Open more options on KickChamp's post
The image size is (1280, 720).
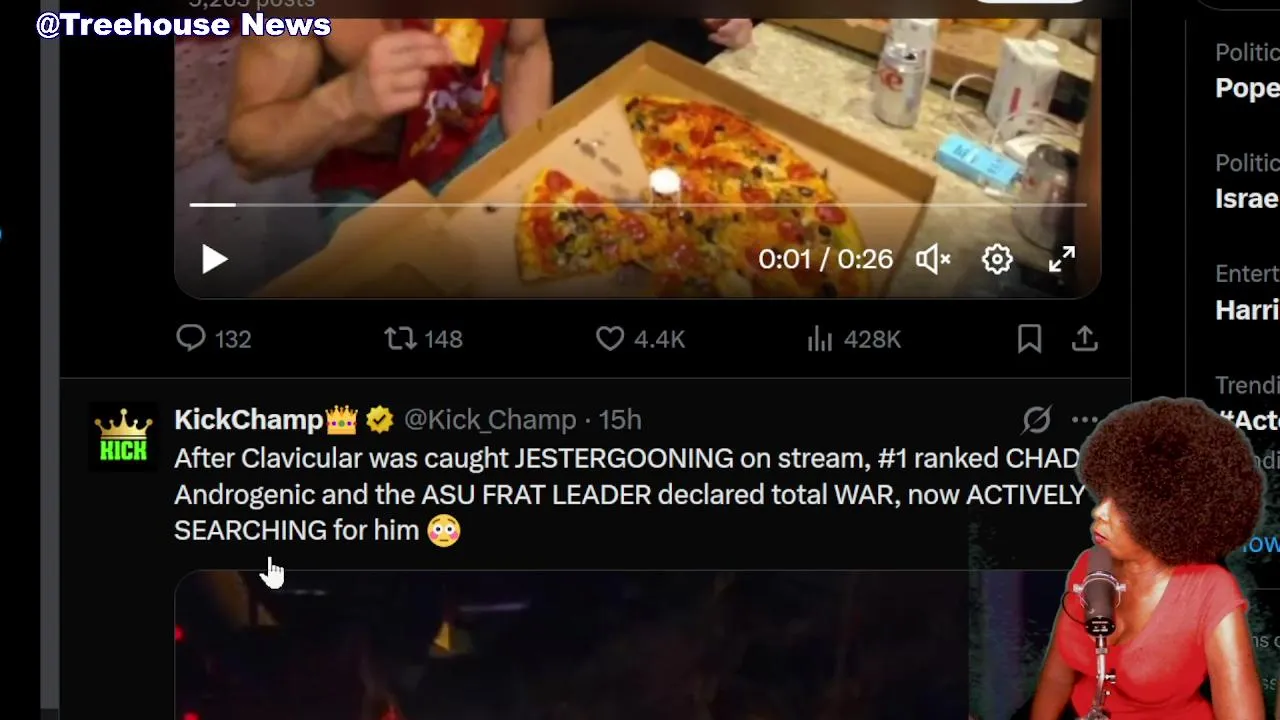(x=1082, y=420)
